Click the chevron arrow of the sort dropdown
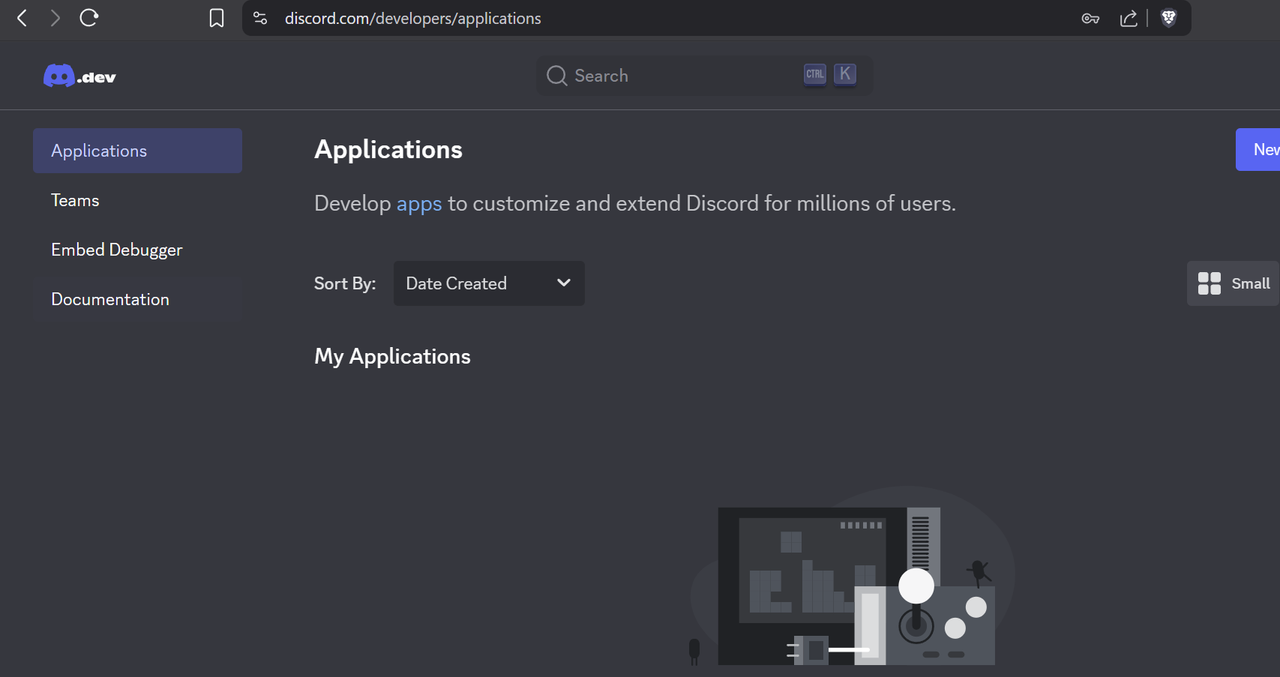The height and width of the screenshot is (677, 1280). pyautogui.click(x=564, y=283)
